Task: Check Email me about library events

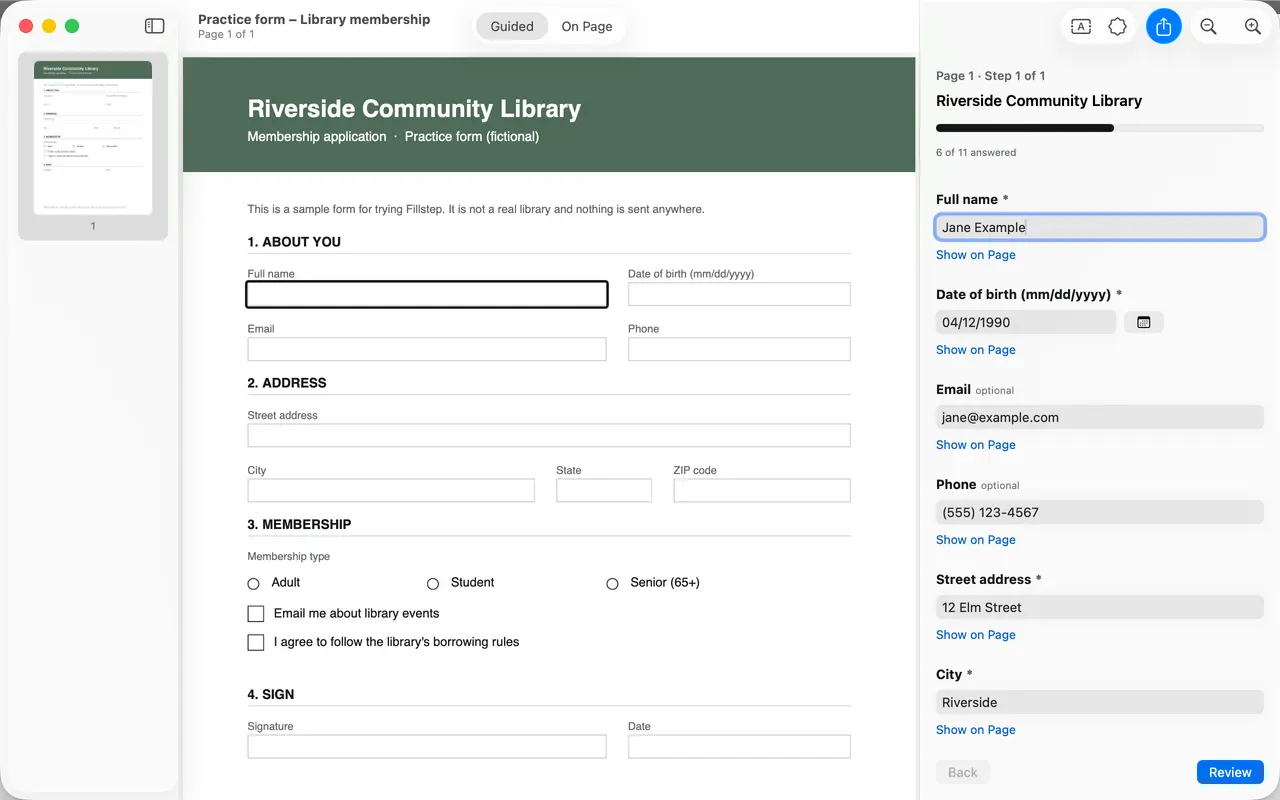Action: pyautogui.click(x=256, y=614)
